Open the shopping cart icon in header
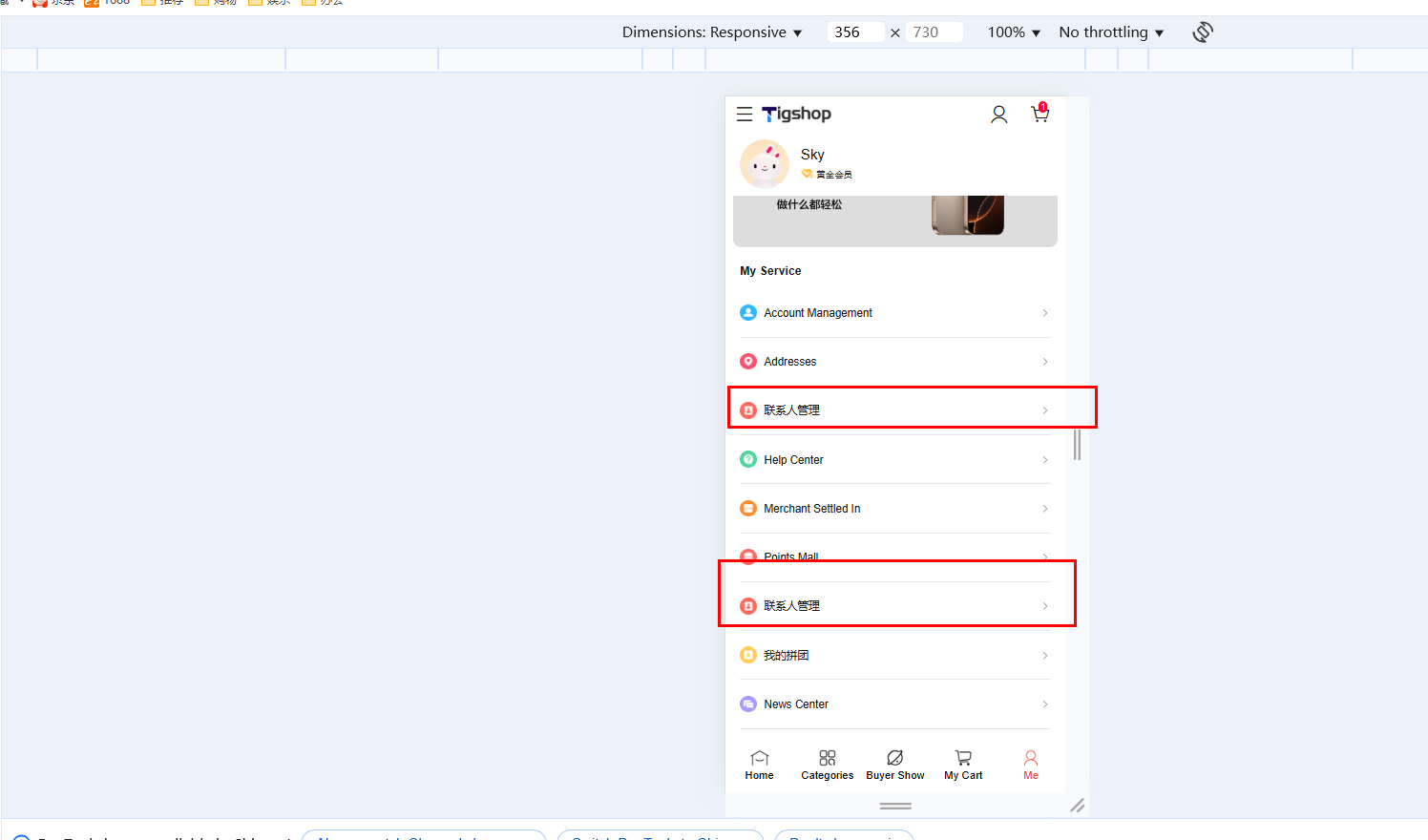This screenshot has height=840, width=1428. [x=1039, y=115]
